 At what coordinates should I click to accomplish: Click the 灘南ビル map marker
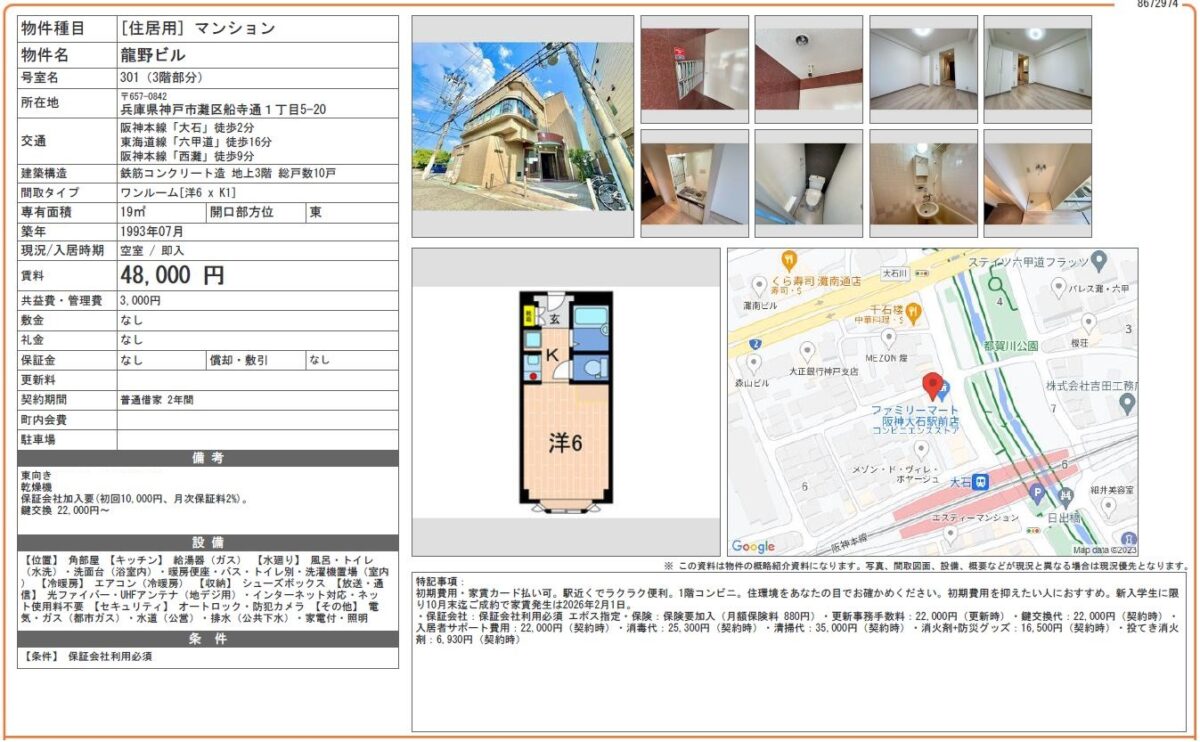[759, 284]
